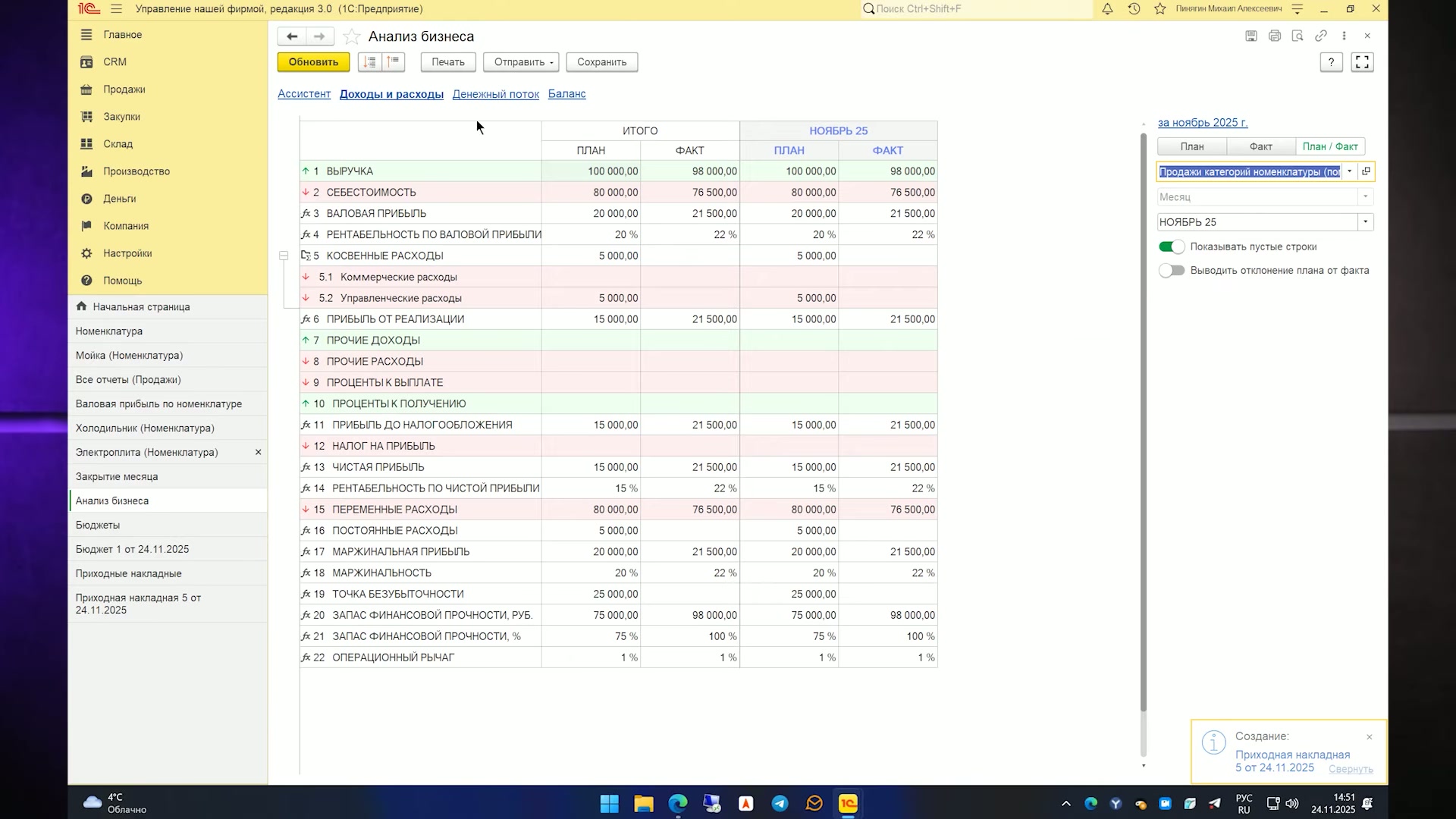Open more actions three-dots icon

point(1344,36)
